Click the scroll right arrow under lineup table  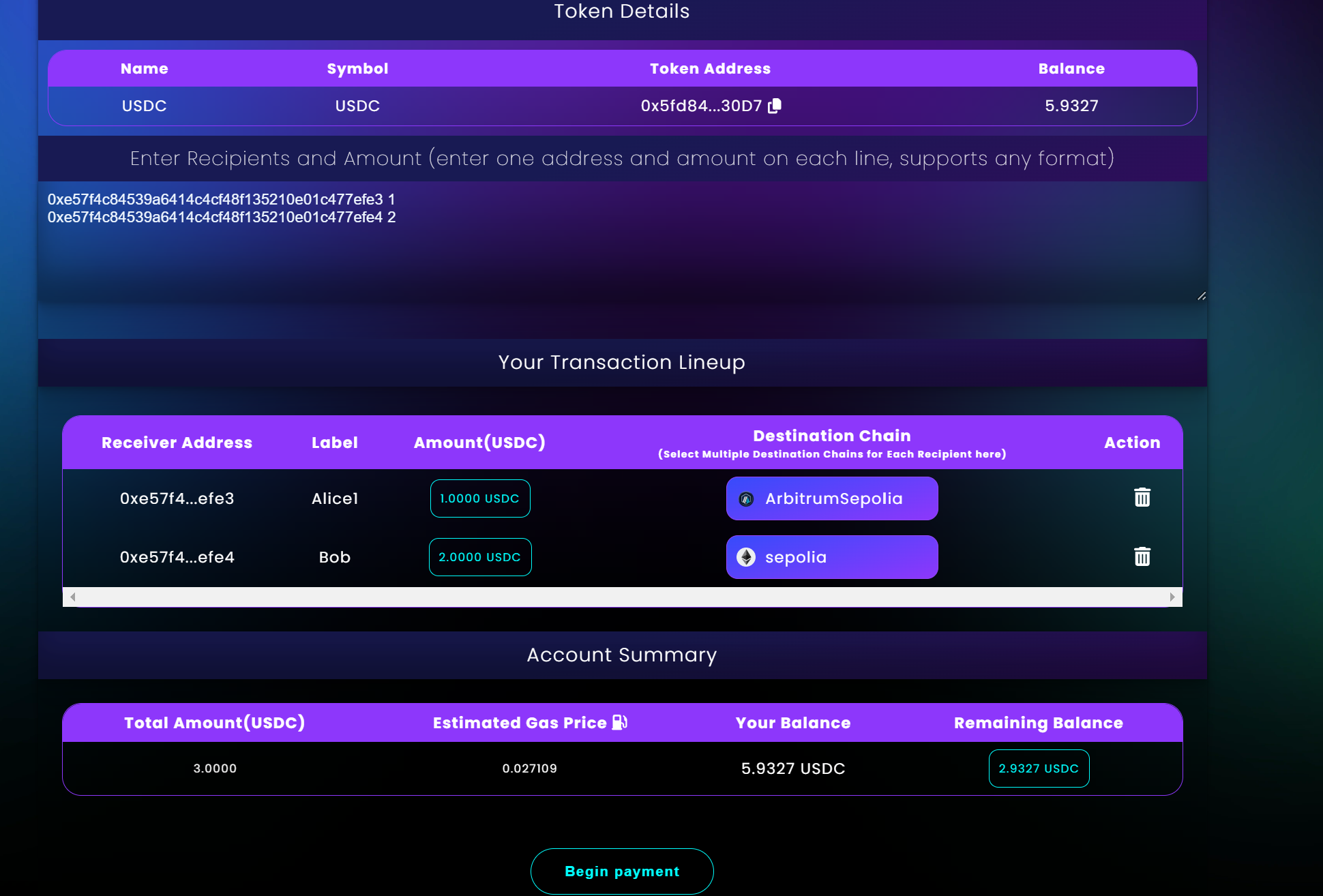(1172, 597)
